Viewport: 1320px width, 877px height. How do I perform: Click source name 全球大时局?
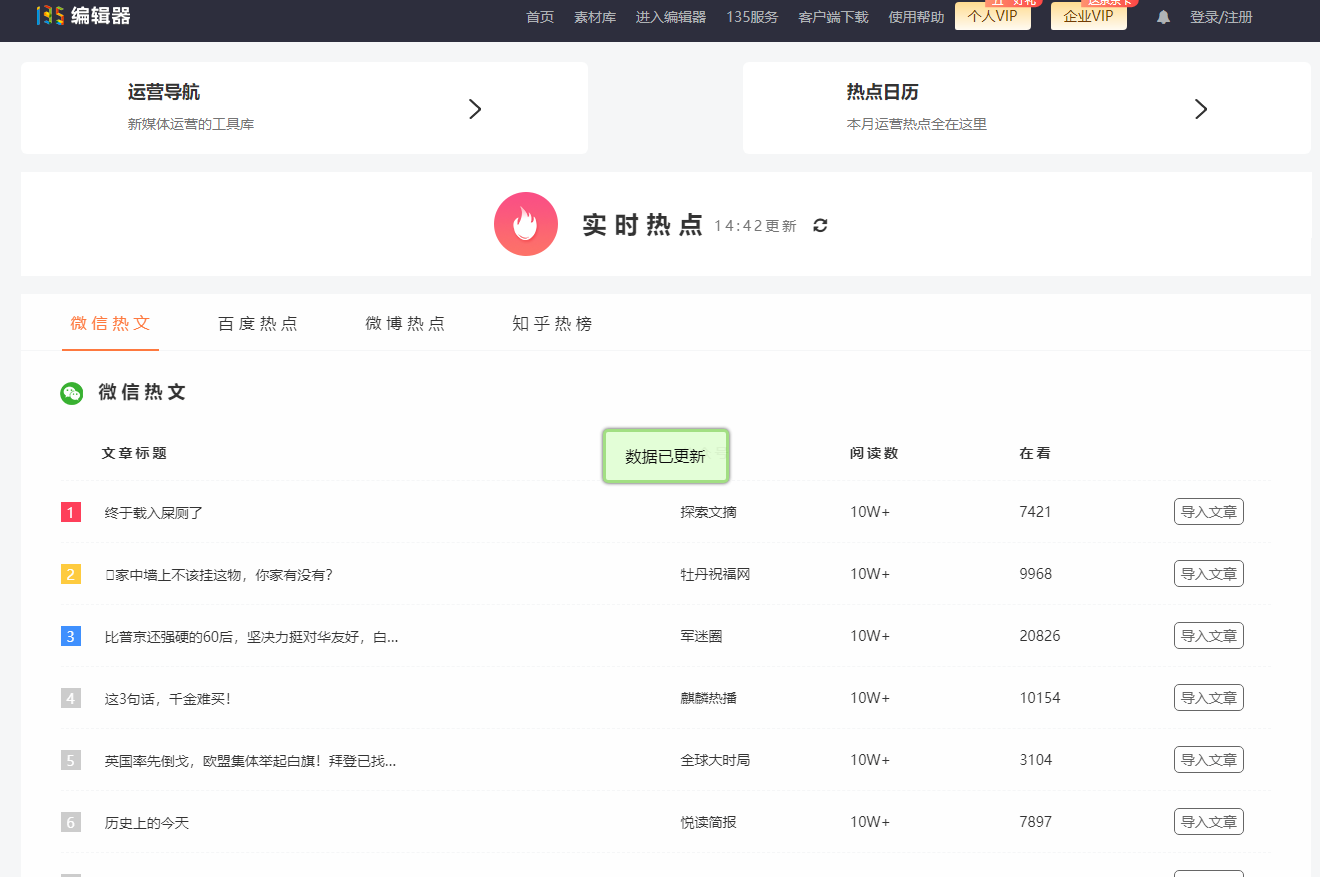(x=716, y=760)
